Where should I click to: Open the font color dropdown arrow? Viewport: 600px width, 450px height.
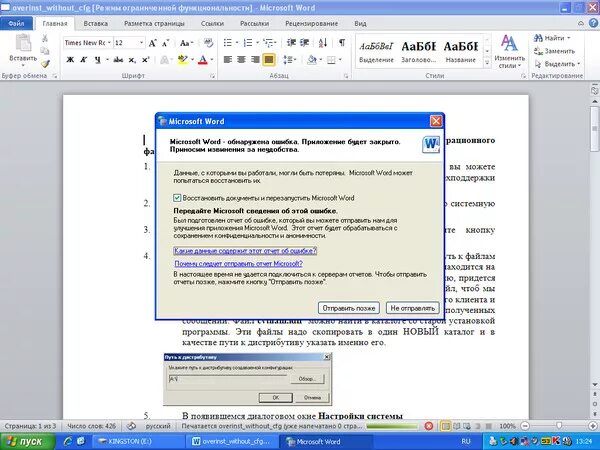pyautogui.click(x=212, y=60)
